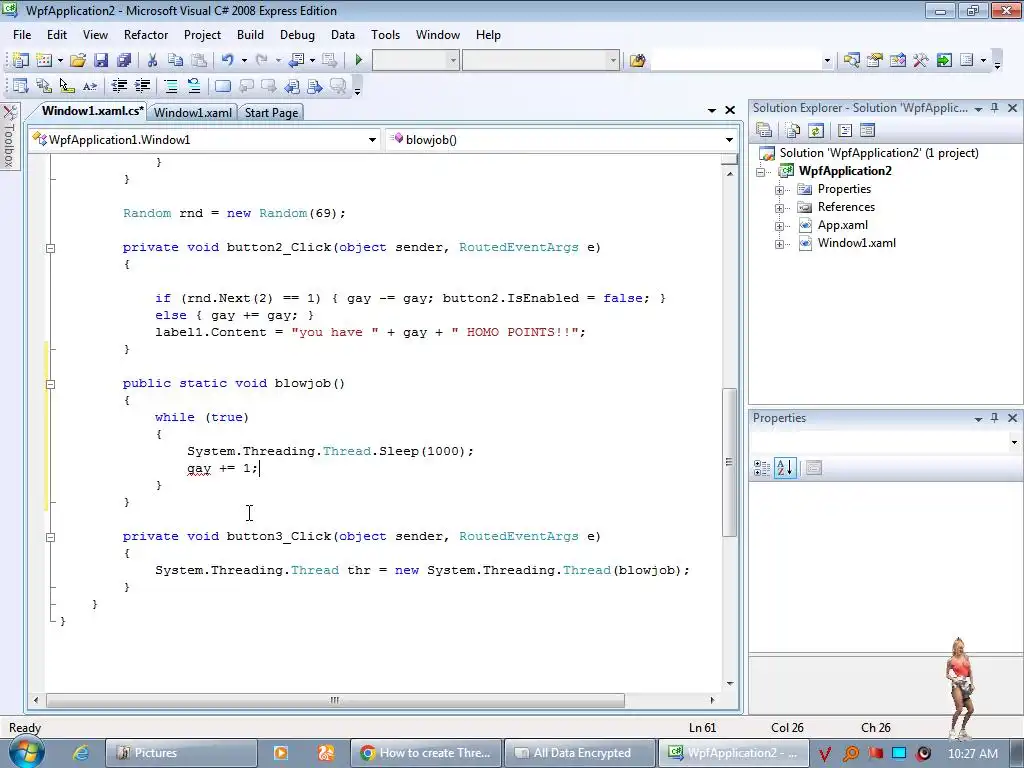
Task: Expand the App.xaml tree node
Action: [x=779, y=226]
